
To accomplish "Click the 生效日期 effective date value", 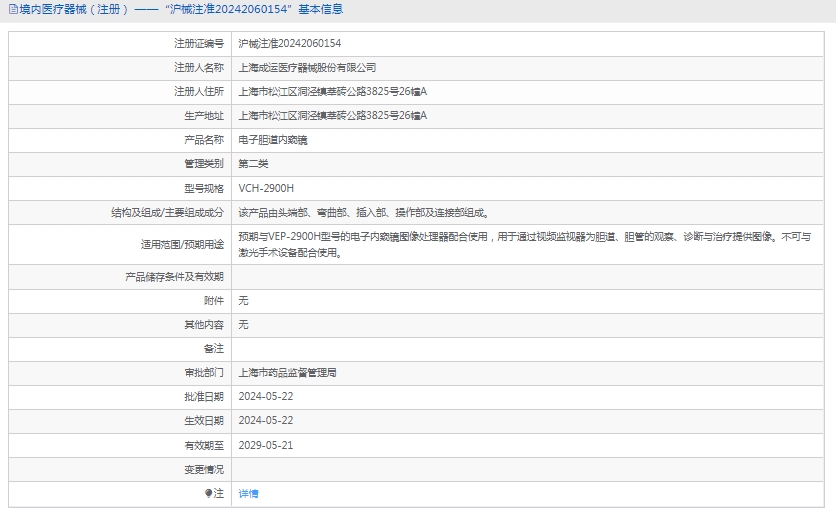I will [x=265, y=421].
